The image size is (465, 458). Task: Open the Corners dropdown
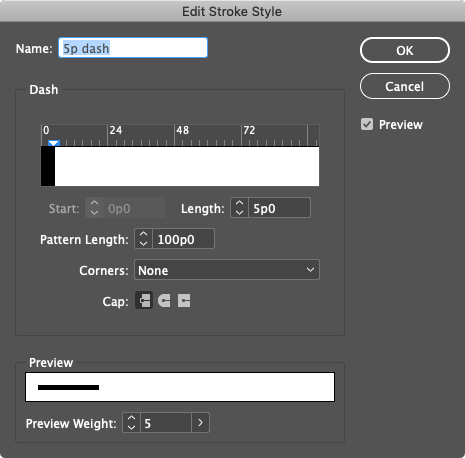[227, 270]
